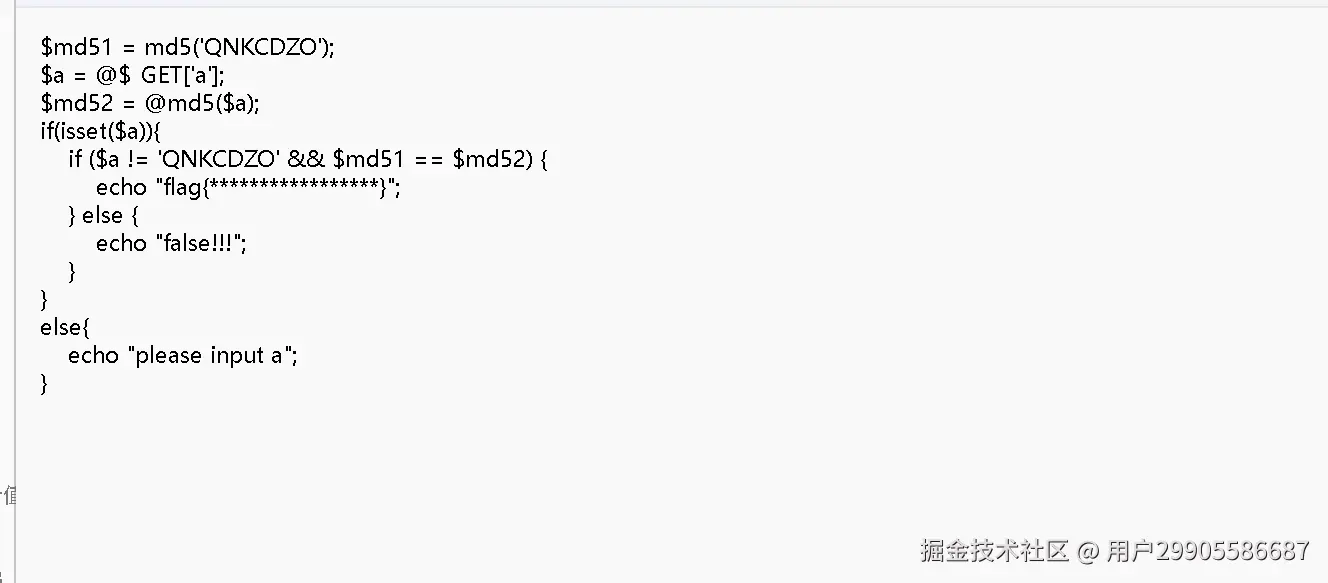Image resolution: width=1328 pixels, height=583 pixels.
Task: Click the $md51 variable on the first line
Action: pos(72,47)
